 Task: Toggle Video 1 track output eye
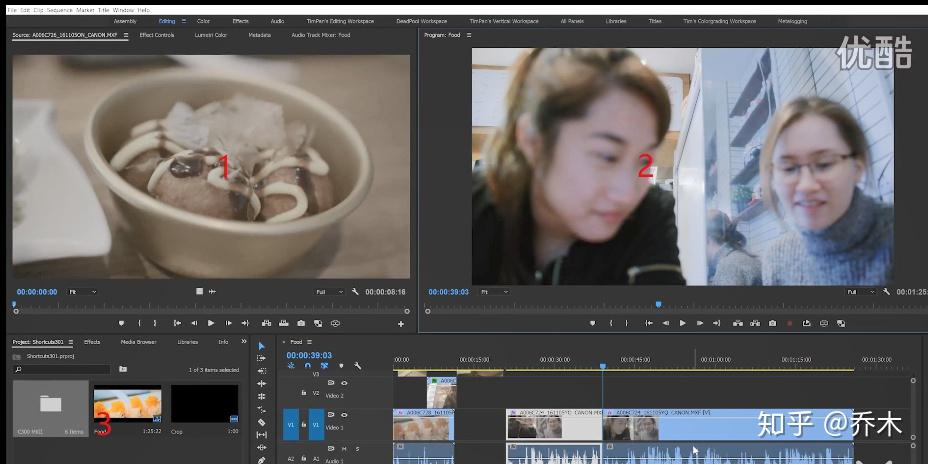tap(344, 415)
